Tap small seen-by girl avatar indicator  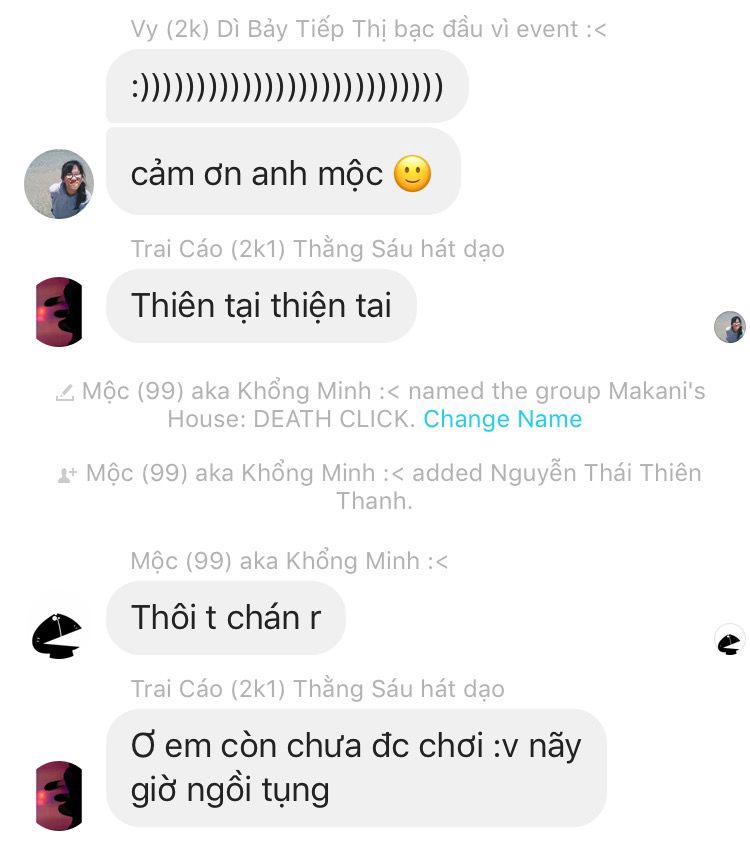click(x=730, y=327)
